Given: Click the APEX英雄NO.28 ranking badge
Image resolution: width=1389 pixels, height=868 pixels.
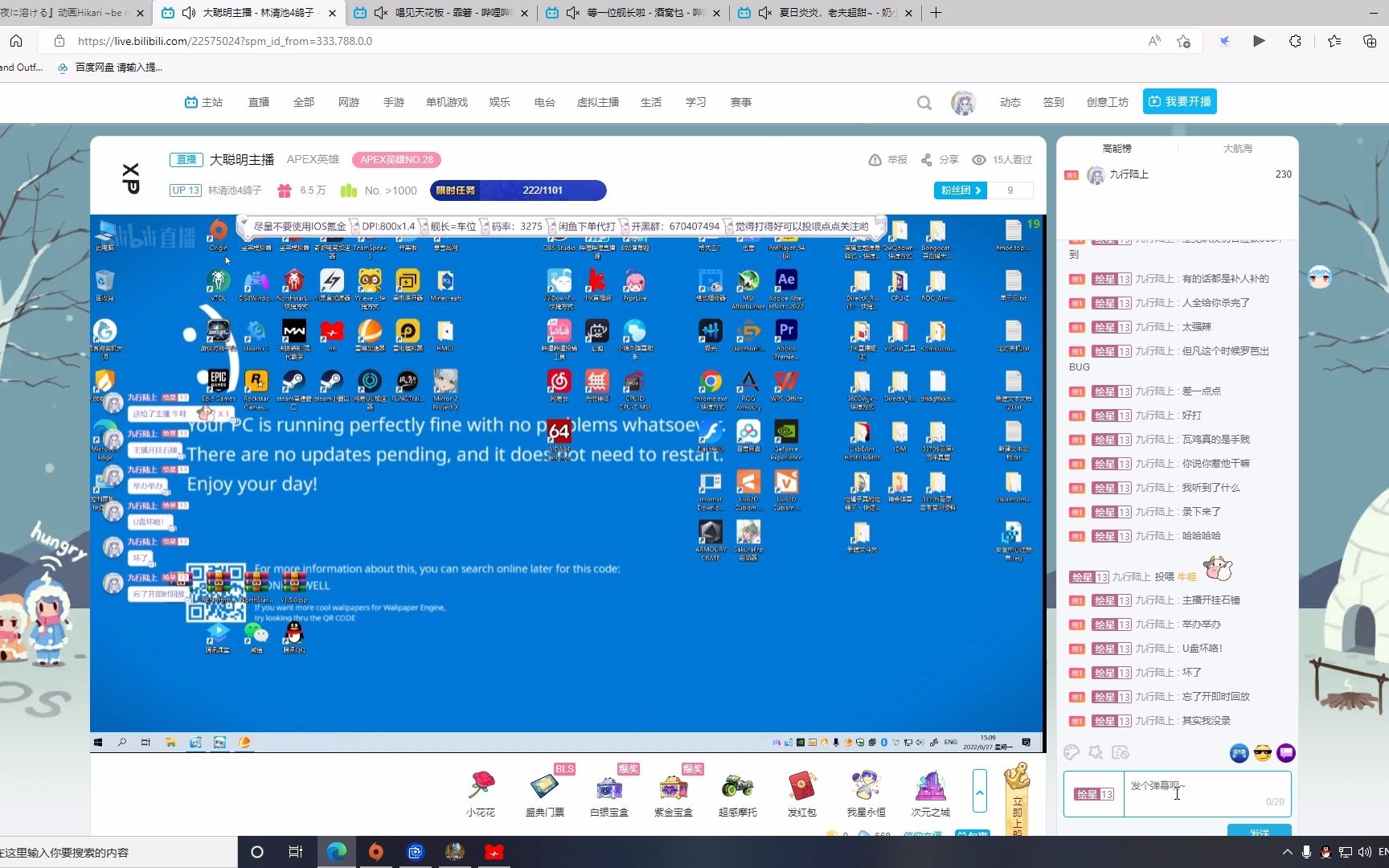Looking at the screenshot, I should 396,159.
